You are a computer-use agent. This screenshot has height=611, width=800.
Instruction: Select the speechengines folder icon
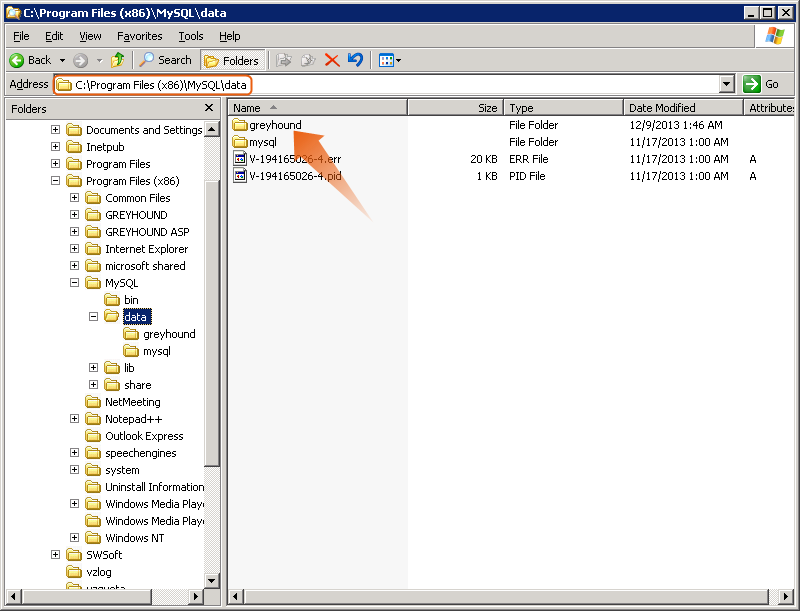[x=93, y=453]
